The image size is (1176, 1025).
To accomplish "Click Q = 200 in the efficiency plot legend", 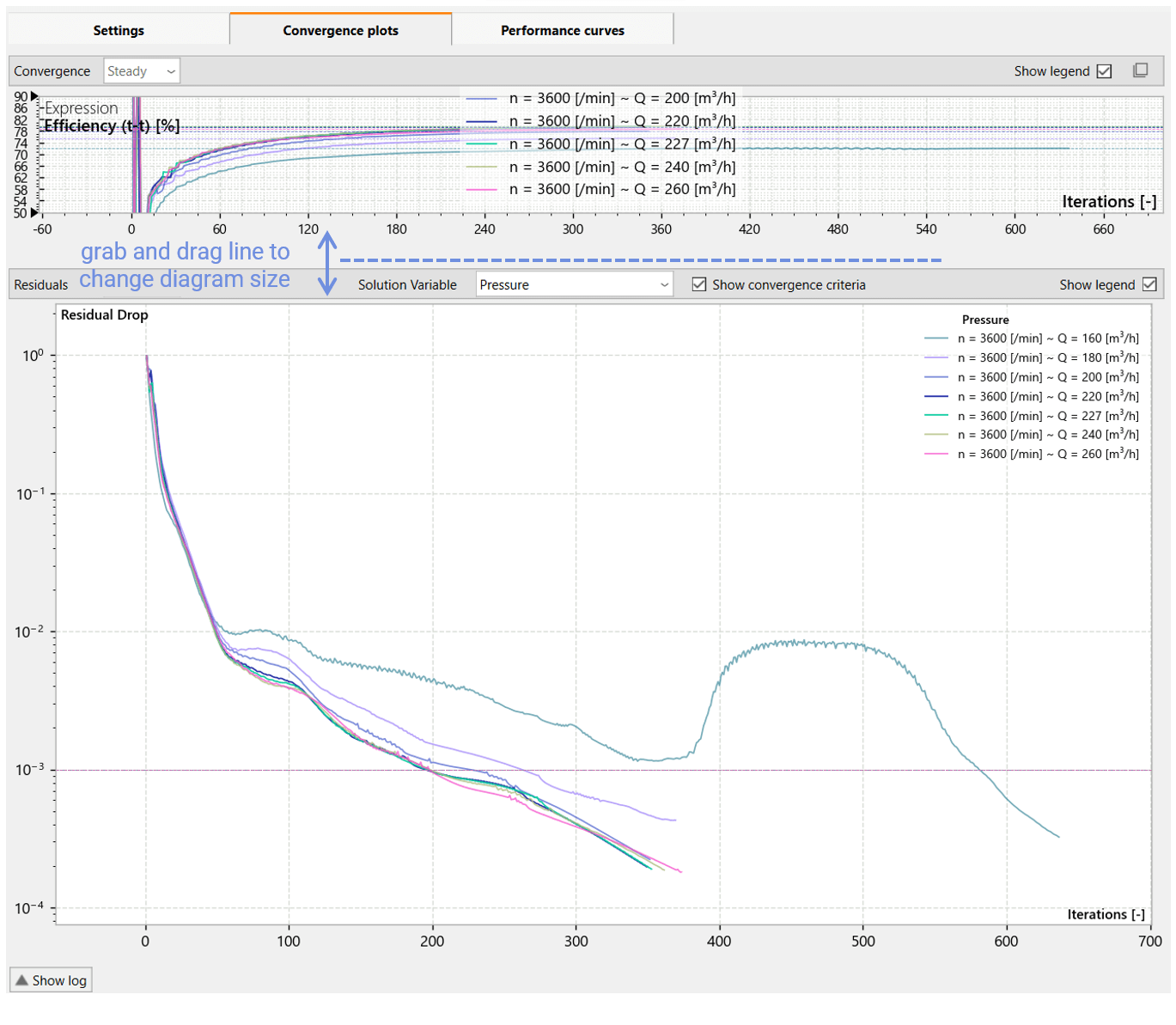I will pyautogui.click(x=600, y=98).
